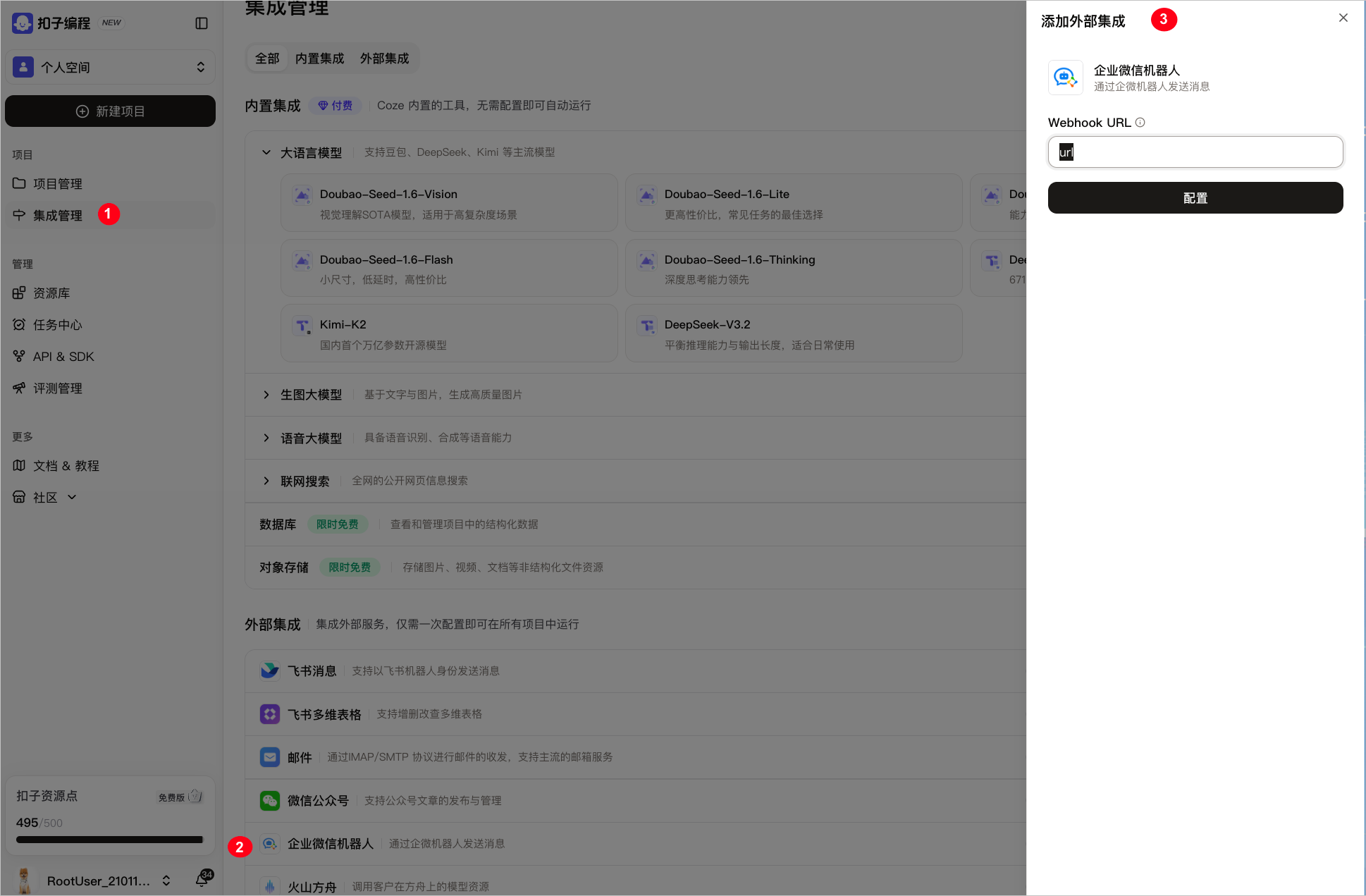Click the 微信公众号 integration icon
Viewport: 1366px width, 896px height.
(270, 800)
